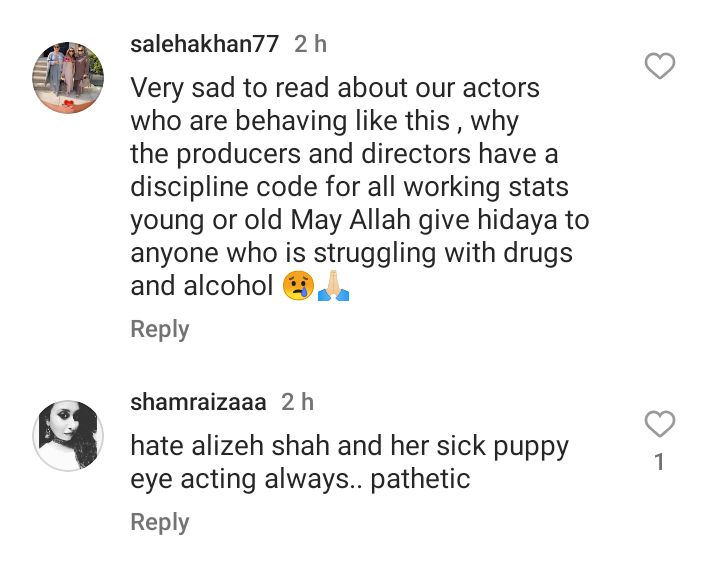Open shamraizaaa's black-and-white avatar
720x564 pixels.
[68, 435]
